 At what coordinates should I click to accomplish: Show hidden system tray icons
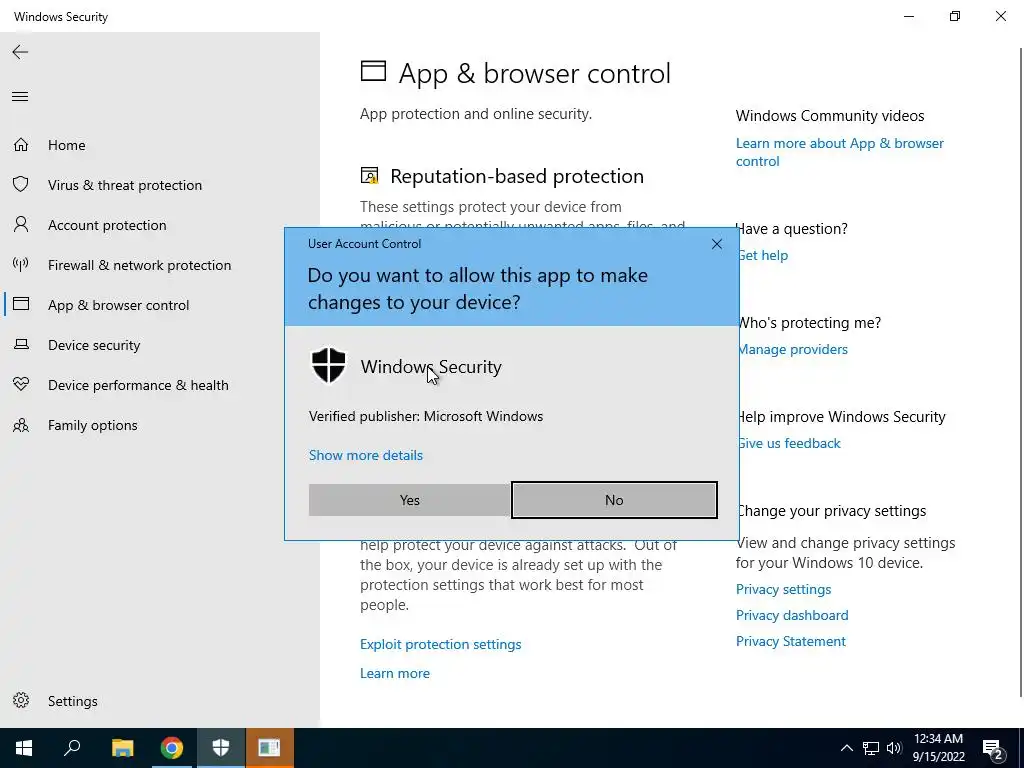point(846,748)
